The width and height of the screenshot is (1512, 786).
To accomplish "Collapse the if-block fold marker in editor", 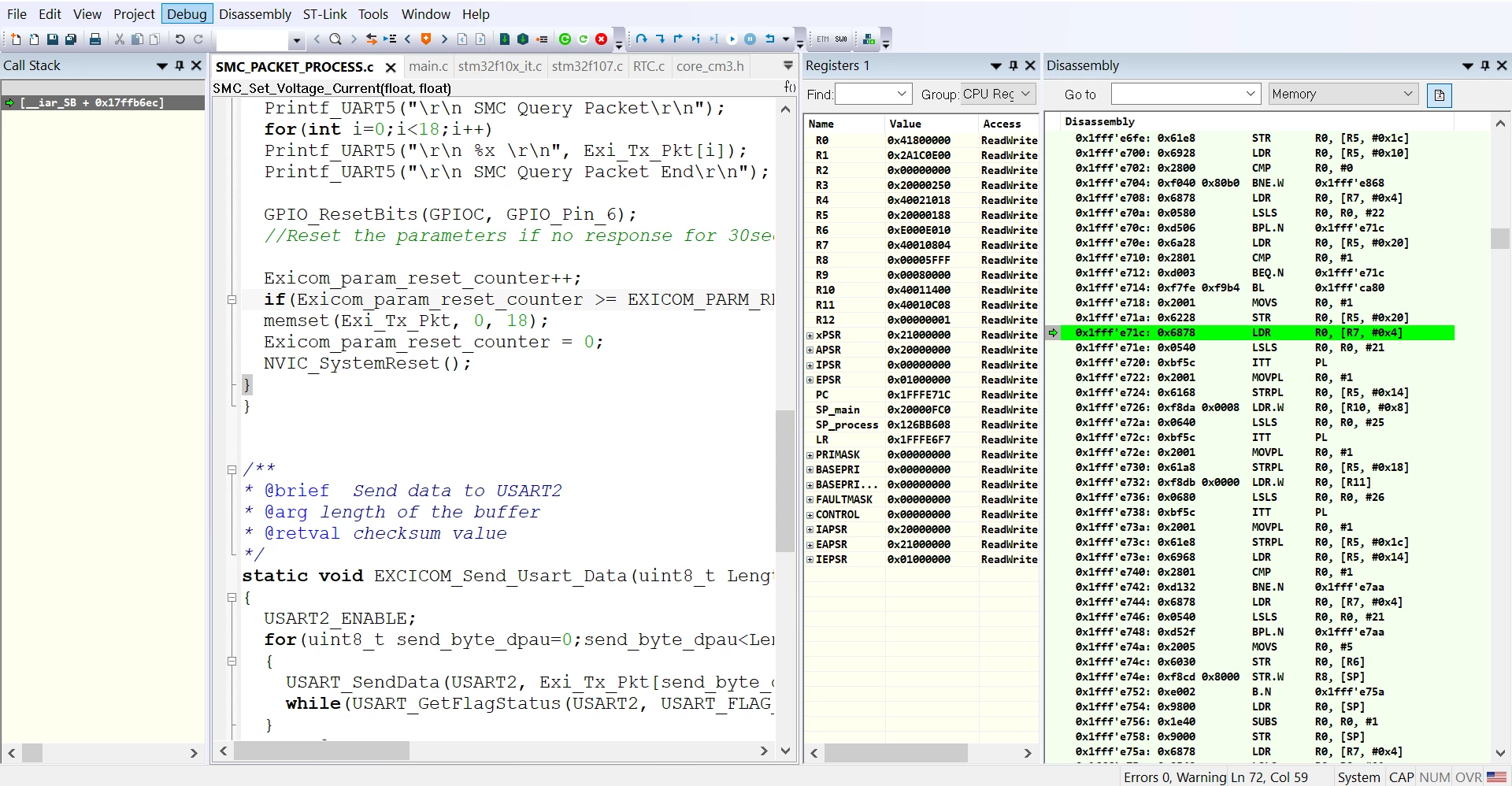I will (232, 300).
